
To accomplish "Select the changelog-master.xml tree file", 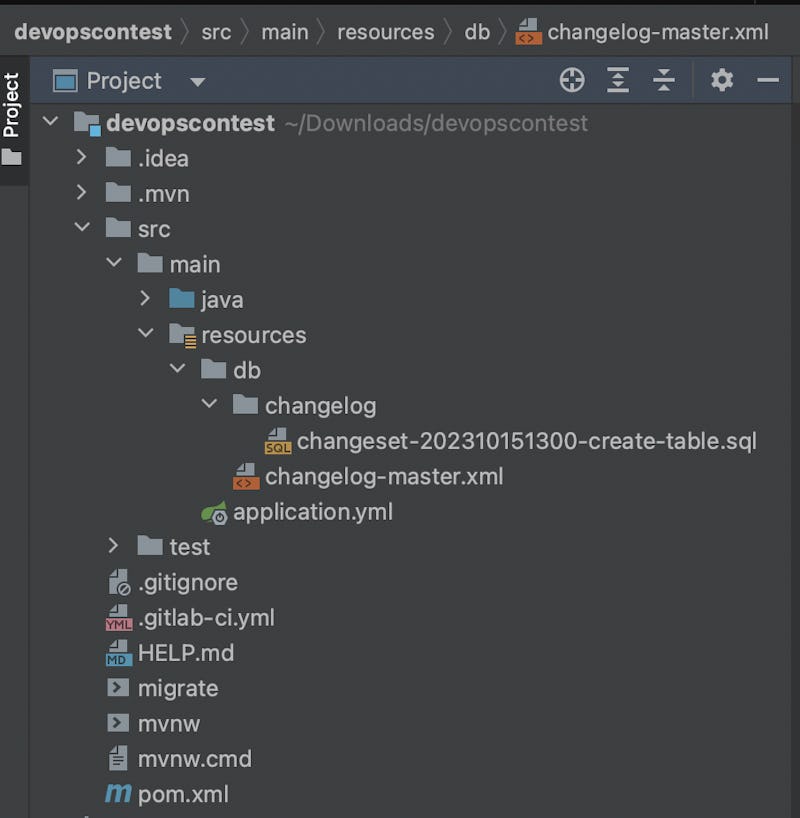I will pos(383,477).
